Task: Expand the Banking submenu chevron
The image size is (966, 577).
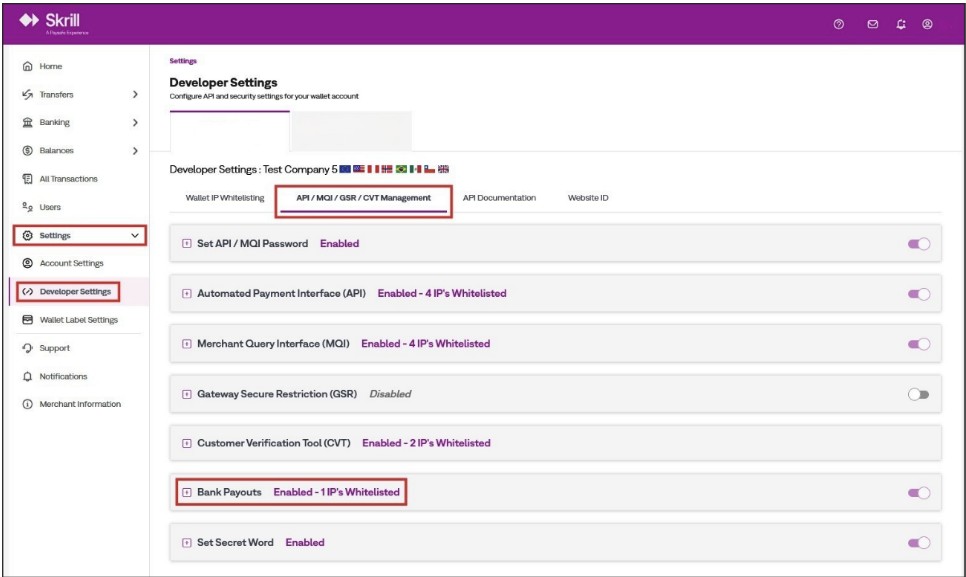Action: click(x=135, y=123)
